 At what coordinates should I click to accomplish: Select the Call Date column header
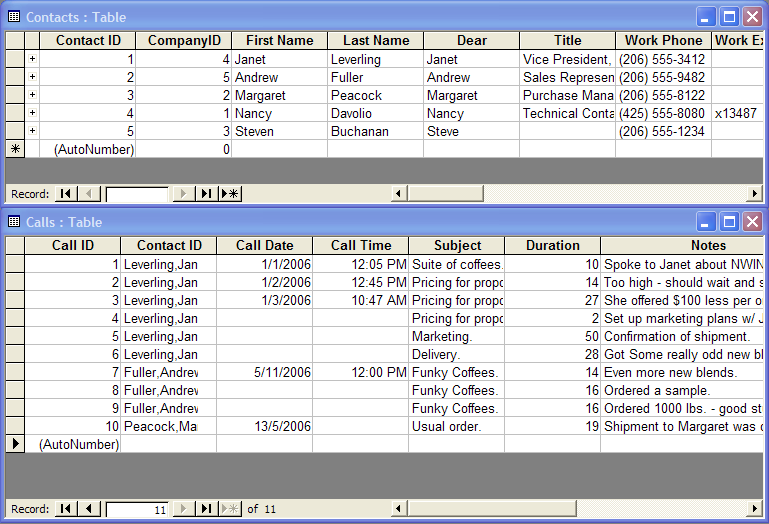click(x=264, y=246)
